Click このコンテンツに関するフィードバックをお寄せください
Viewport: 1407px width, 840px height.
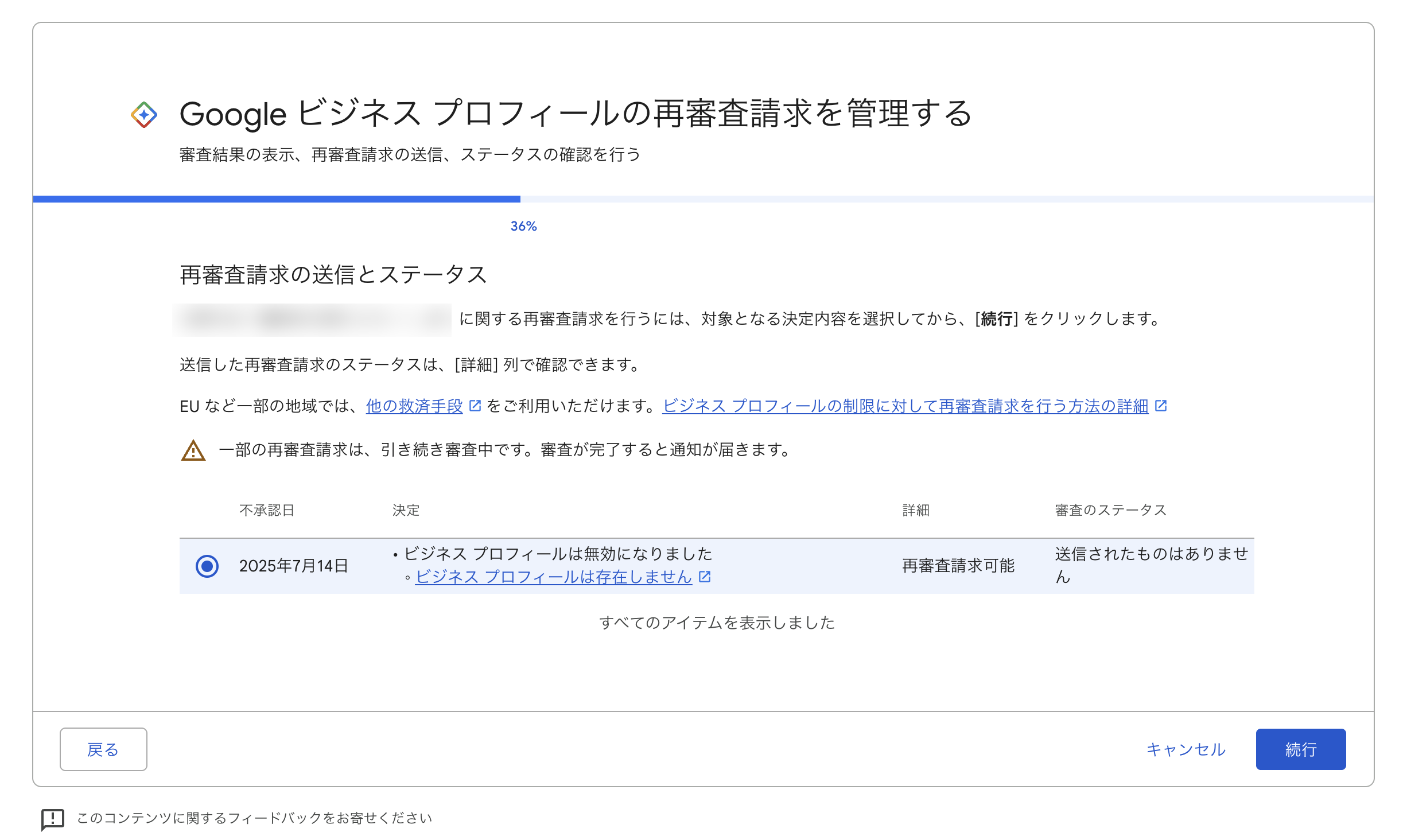click(254, 818)
